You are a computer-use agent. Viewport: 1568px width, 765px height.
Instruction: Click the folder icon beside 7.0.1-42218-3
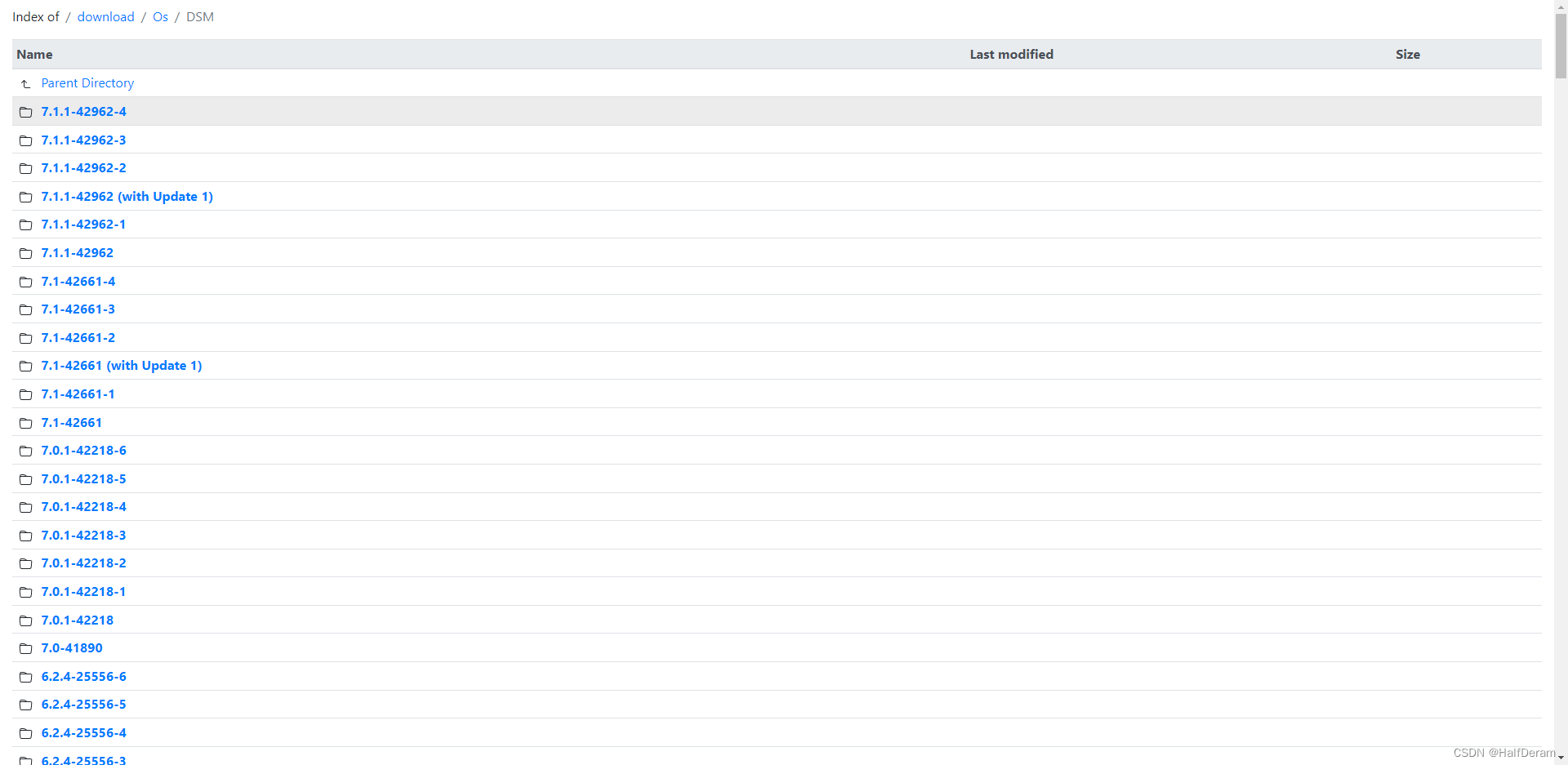click(x=25, y=536)
